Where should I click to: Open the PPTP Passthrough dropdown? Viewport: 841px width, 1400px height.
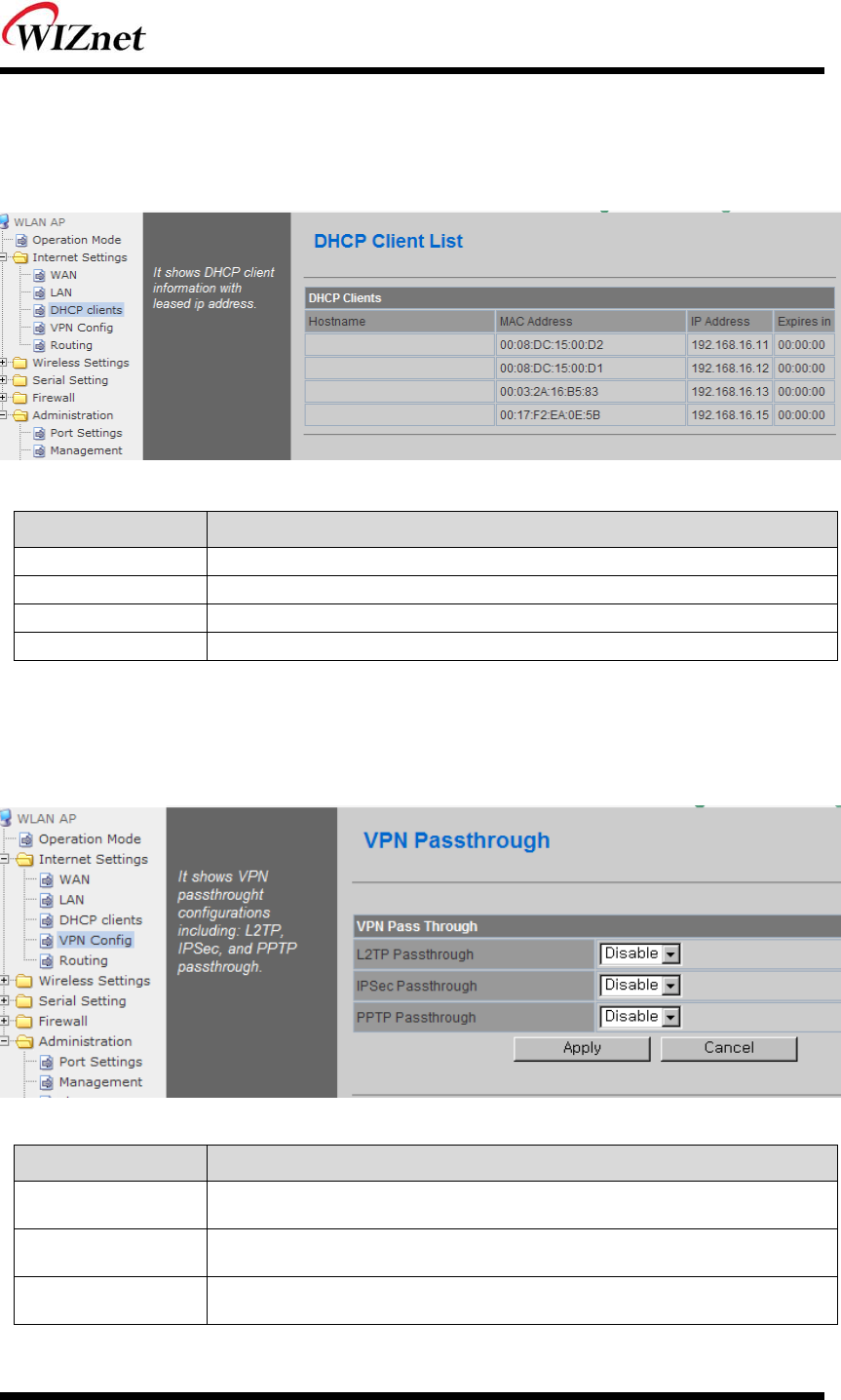tap(640, 1017)
